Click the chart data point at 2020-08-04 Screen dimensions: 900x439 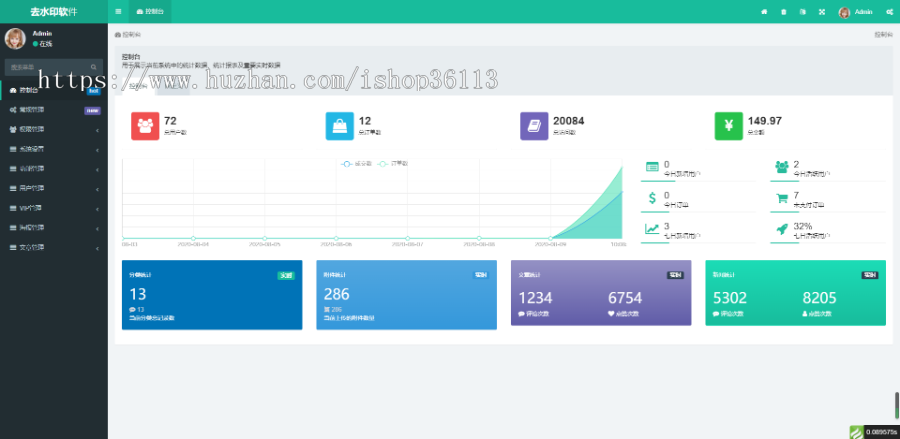193,238
